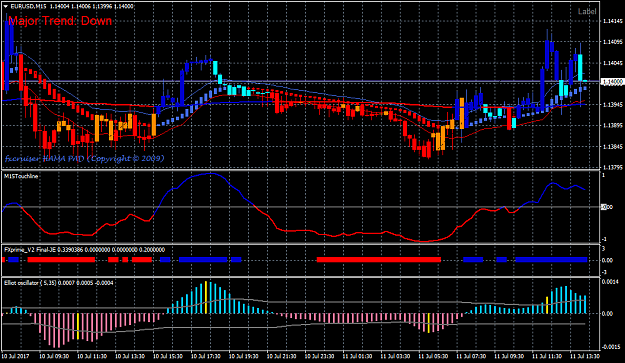Click price level 1.14095 on the price axis

click(x=613, y=41)
